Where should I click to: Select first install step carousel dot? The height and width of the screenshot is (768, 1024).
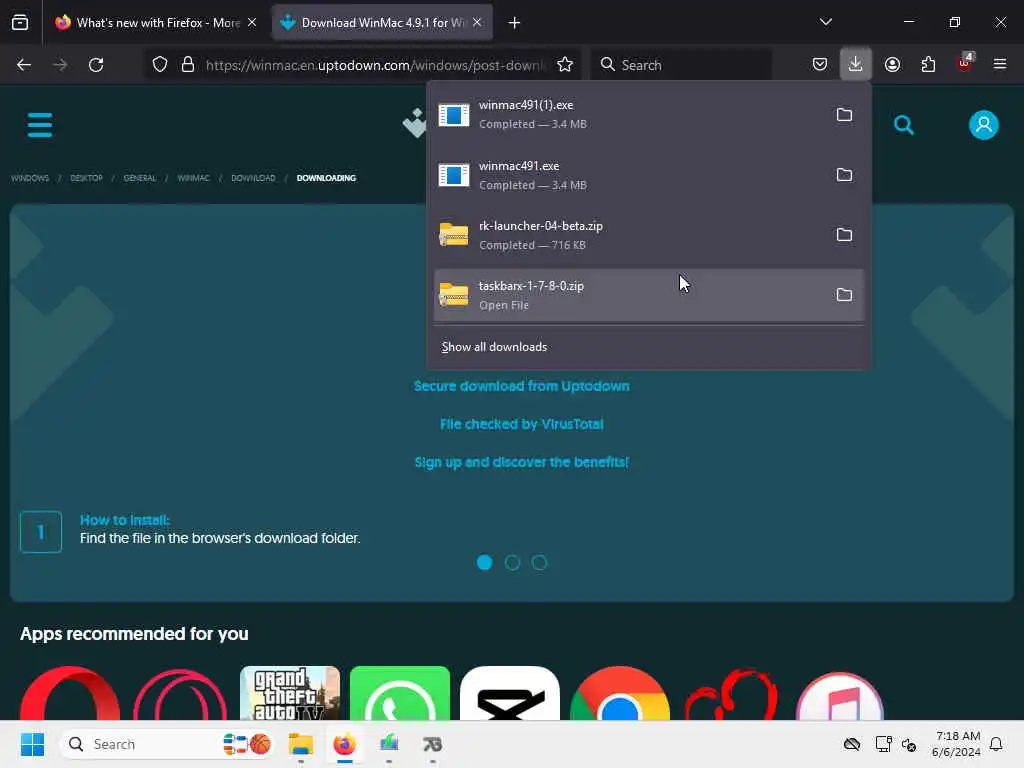pos(485,562)
